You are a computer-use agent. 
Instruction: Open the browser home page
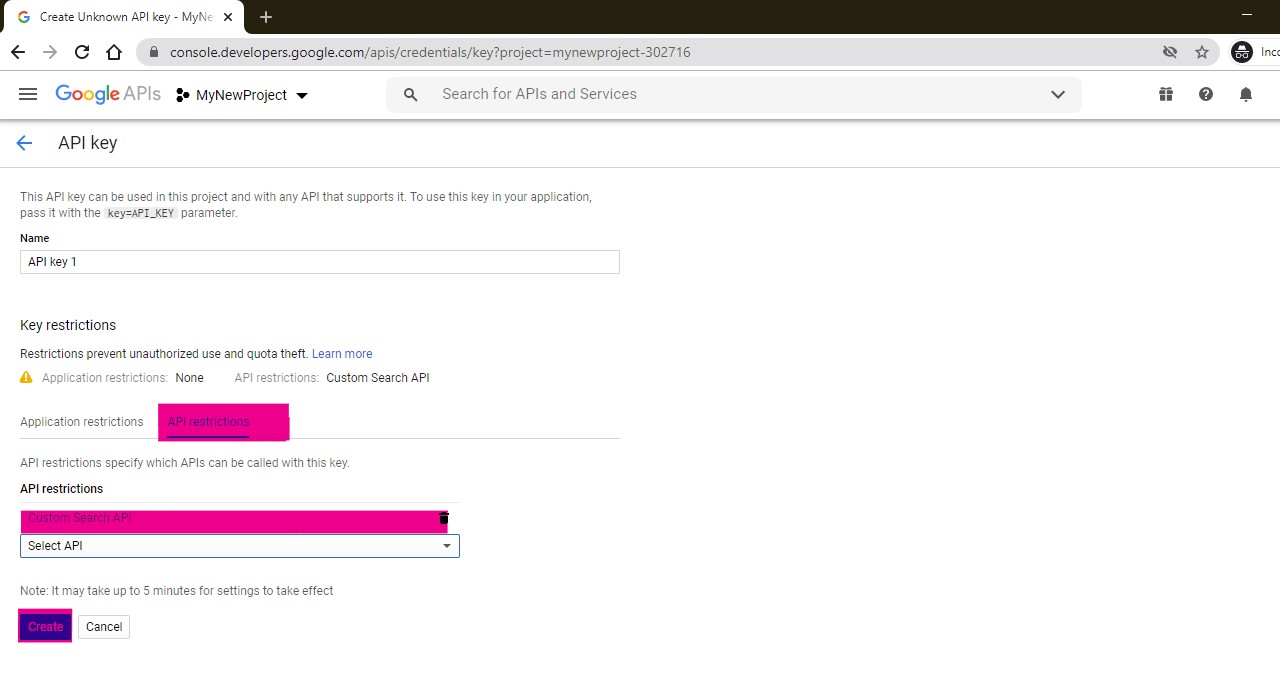click(x=114, y=52)
